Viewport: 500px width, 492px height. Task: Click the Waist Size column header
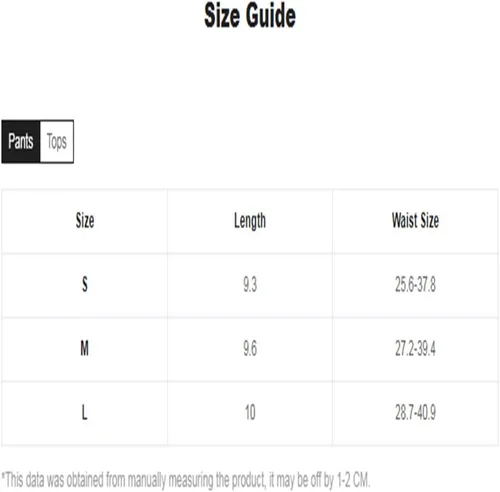[415, 221]
